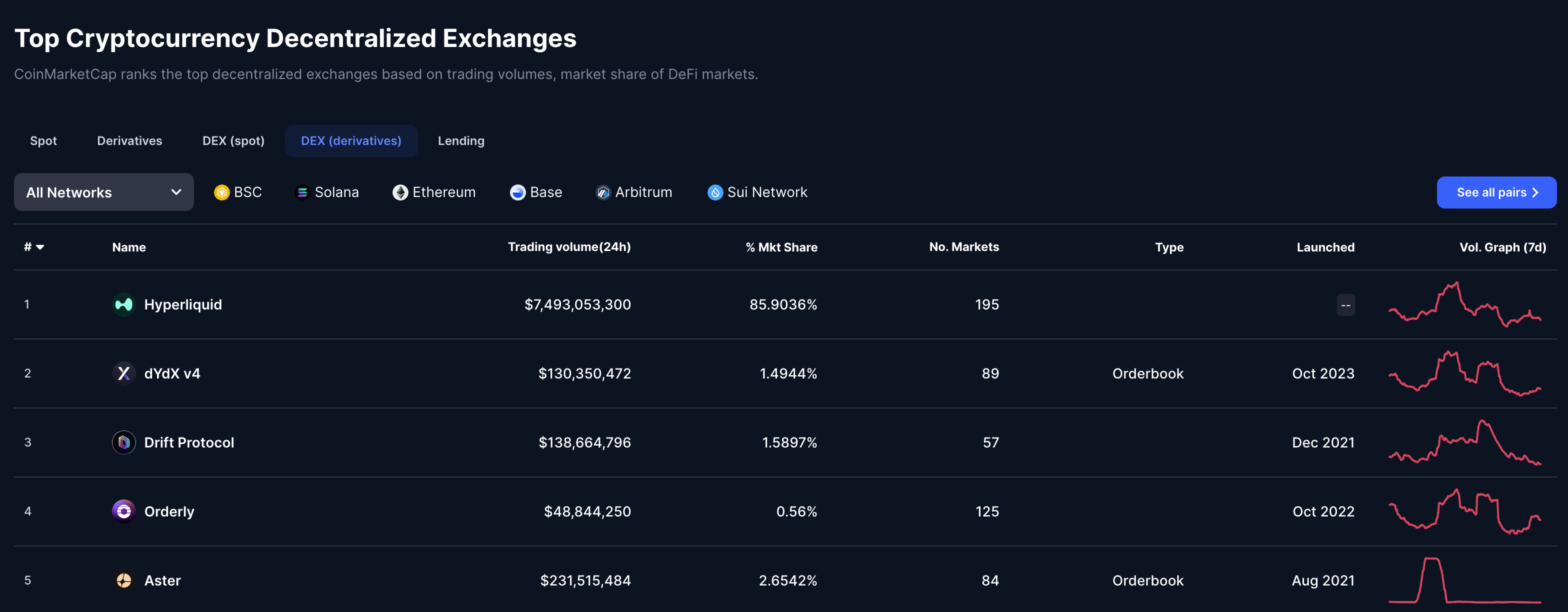Sort by rank number column arrow
1568x612 pixels.
point(40,247)
